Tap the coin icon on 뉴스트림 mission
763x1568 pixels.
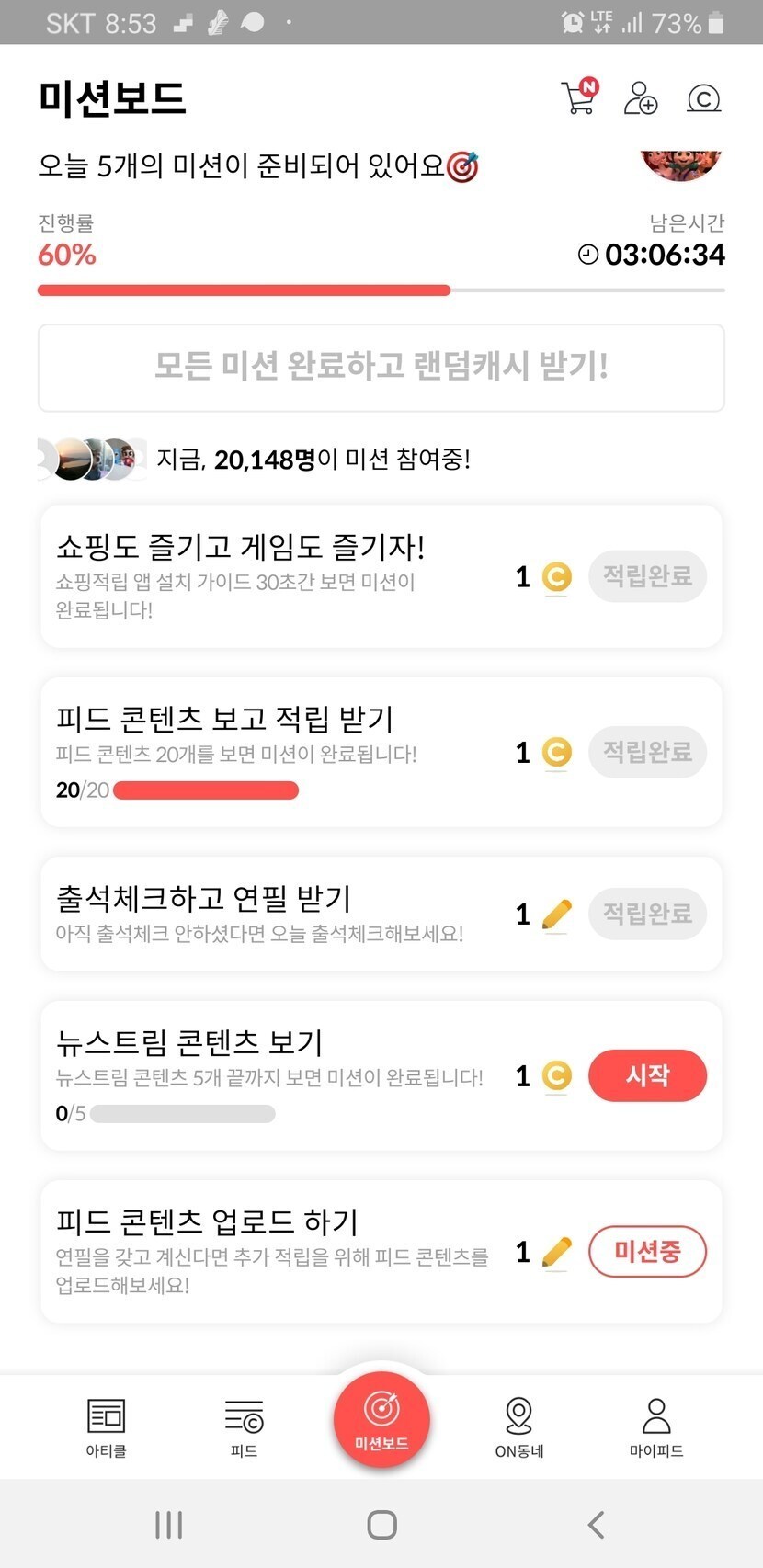[x=556, y=1075]
